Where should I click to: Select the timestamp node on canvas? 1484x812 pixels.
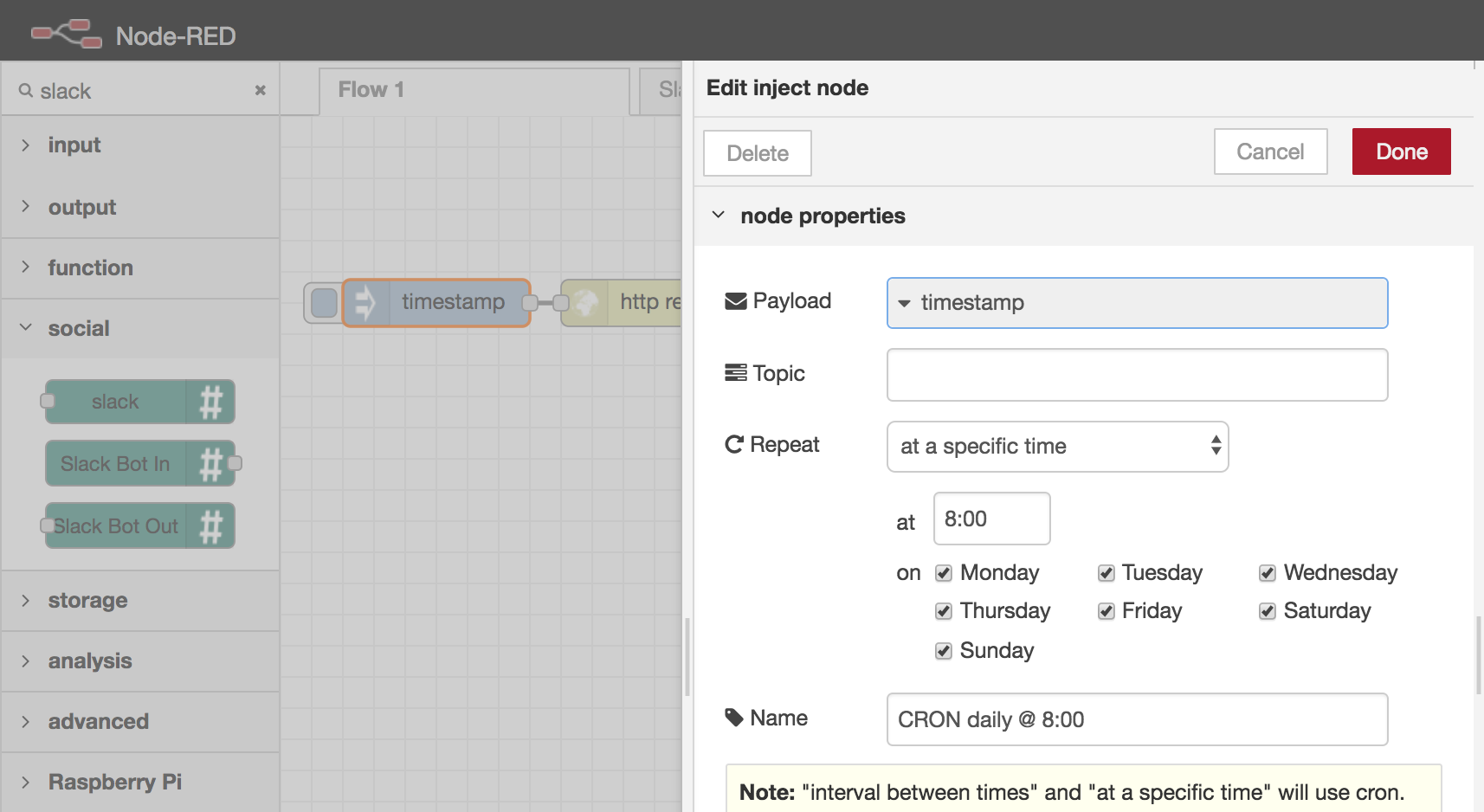click(436, 302)
